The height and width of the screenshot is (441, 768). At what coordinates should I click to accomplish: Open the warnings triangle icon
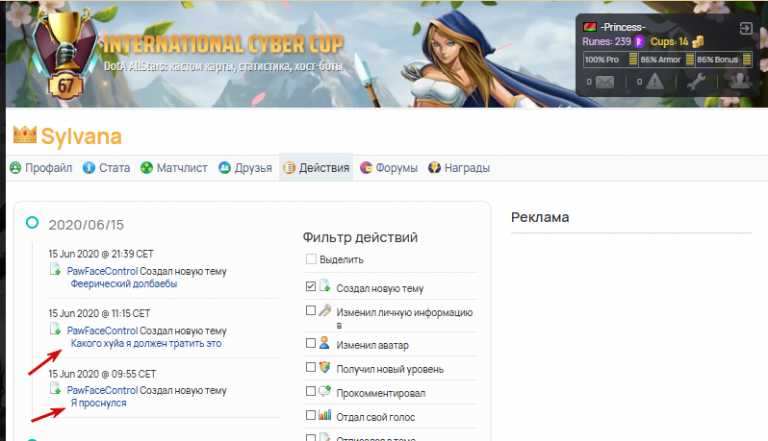[654, 81]
